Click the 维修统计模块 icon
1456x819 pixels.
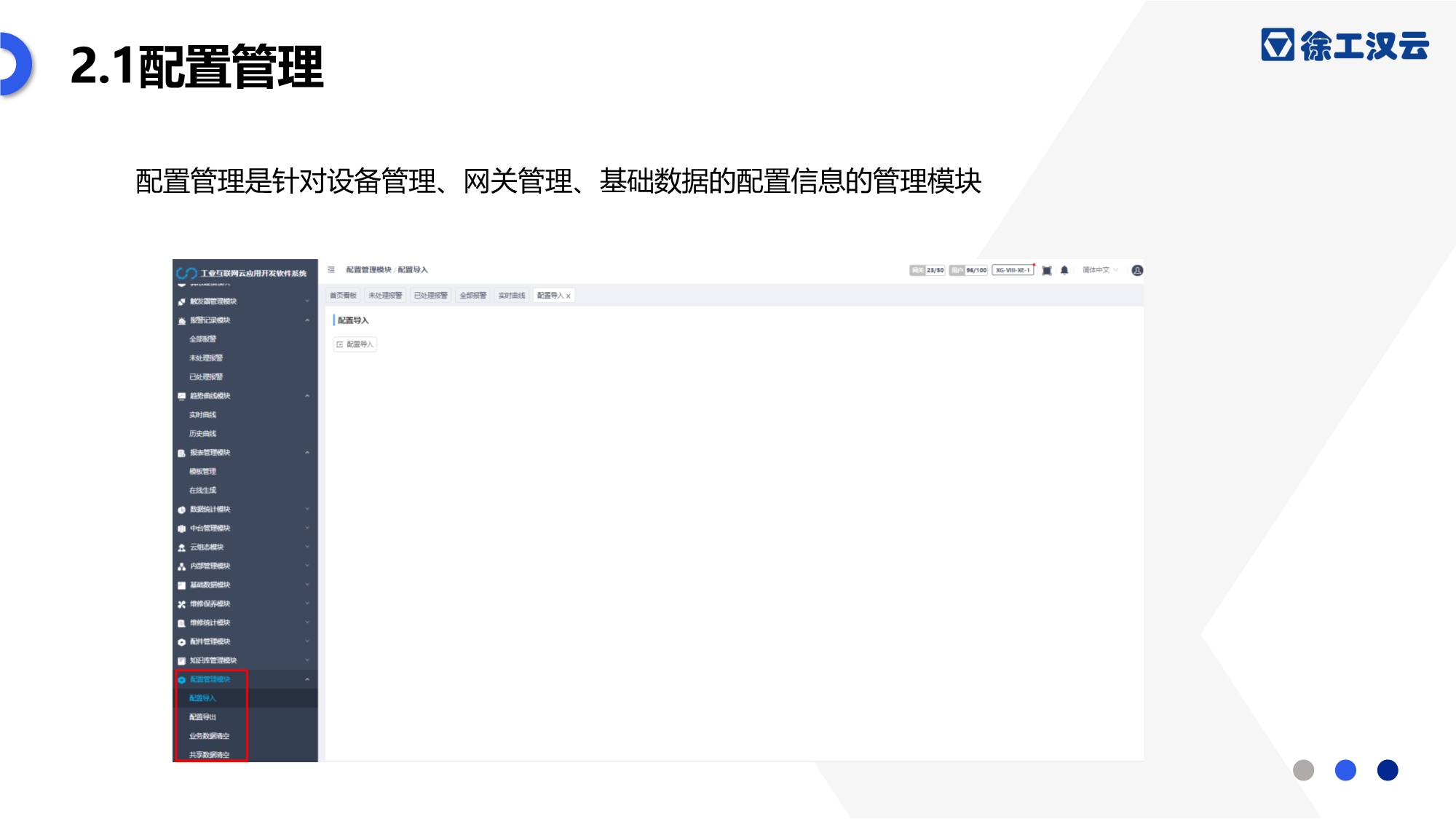tap(181, 623)
